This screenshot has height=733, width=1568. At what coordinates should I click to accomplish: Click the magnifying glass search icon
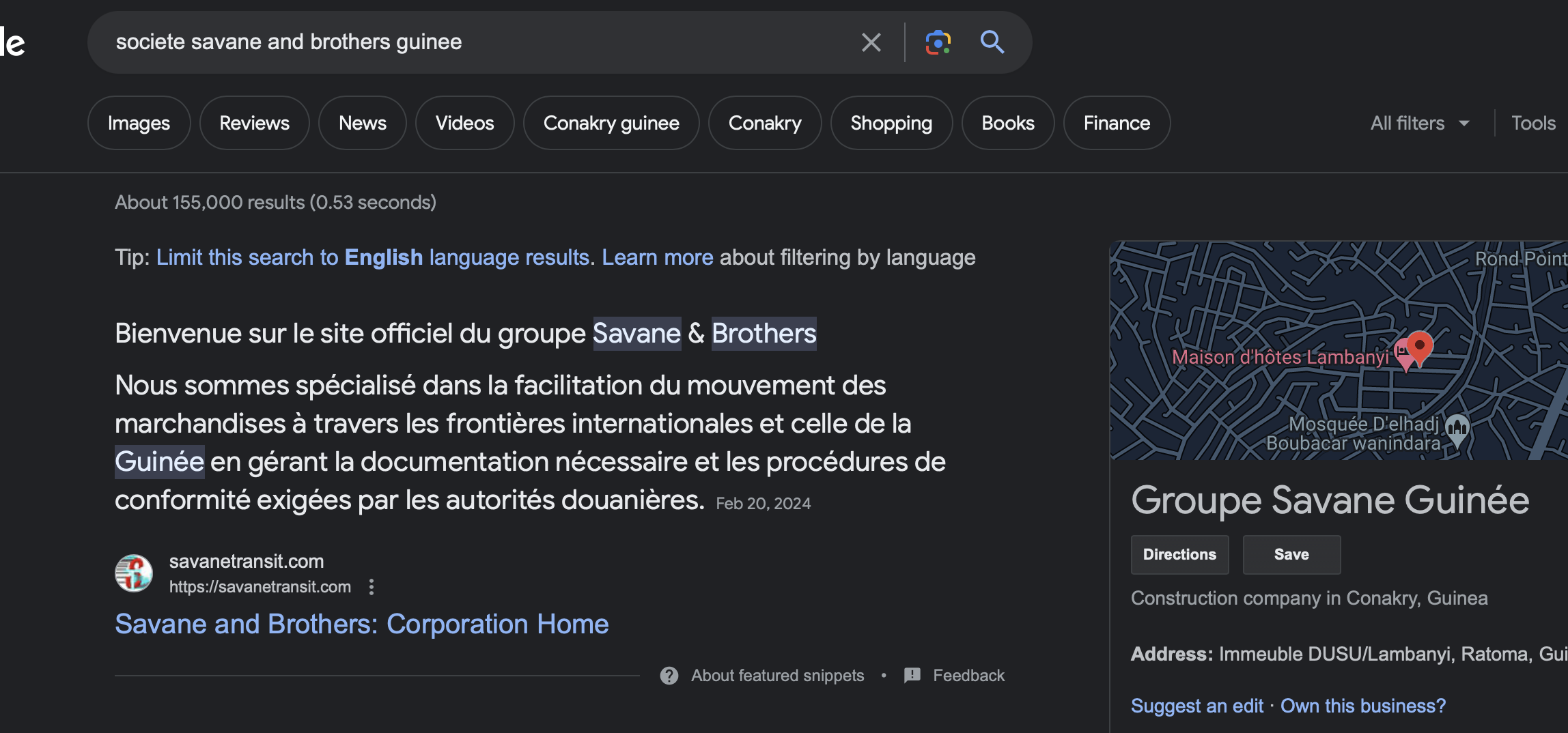(x=992, y=42)
